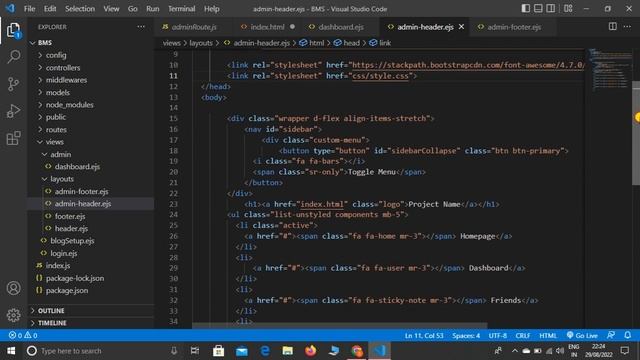Switch to index.html tab
640x360 pixels.
coord(267,27)
